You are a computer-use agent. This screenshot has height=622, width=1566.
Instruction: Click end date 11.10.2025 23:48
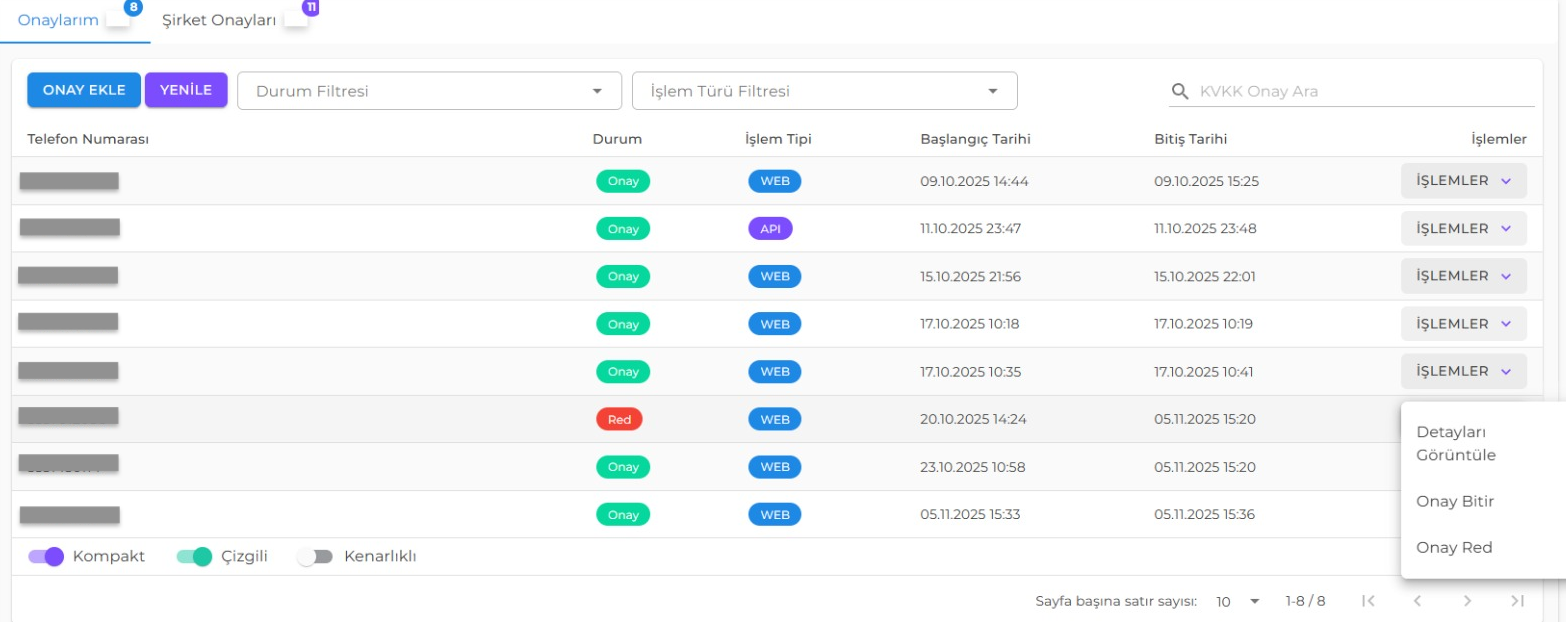[1205, 229]
